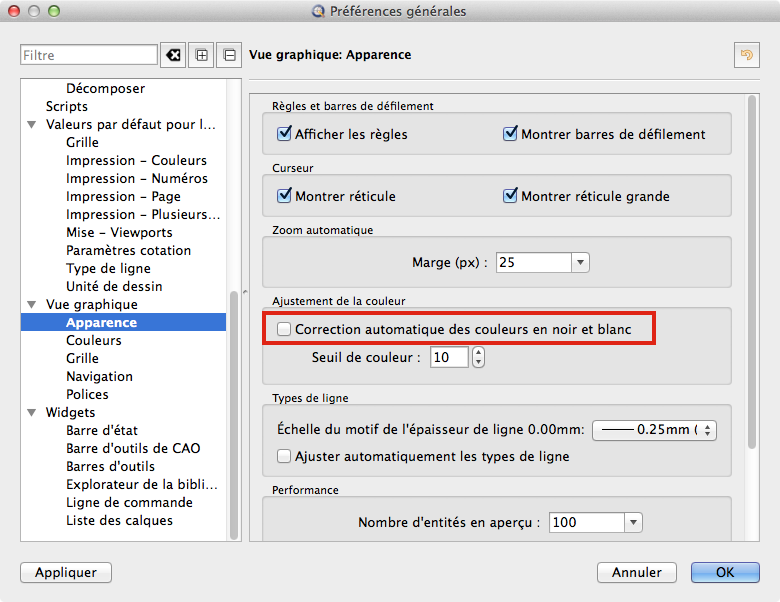
Task: Uncheck Montrer barres de défilement
Action: (511, 134)
